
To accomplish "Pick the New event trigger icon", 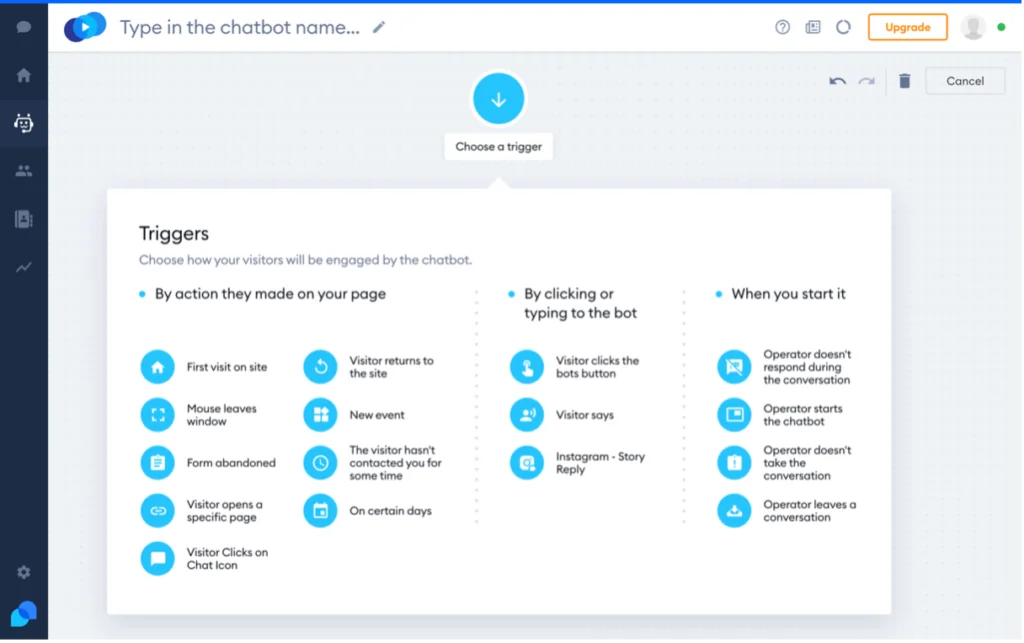I will (x=320, y=415).
